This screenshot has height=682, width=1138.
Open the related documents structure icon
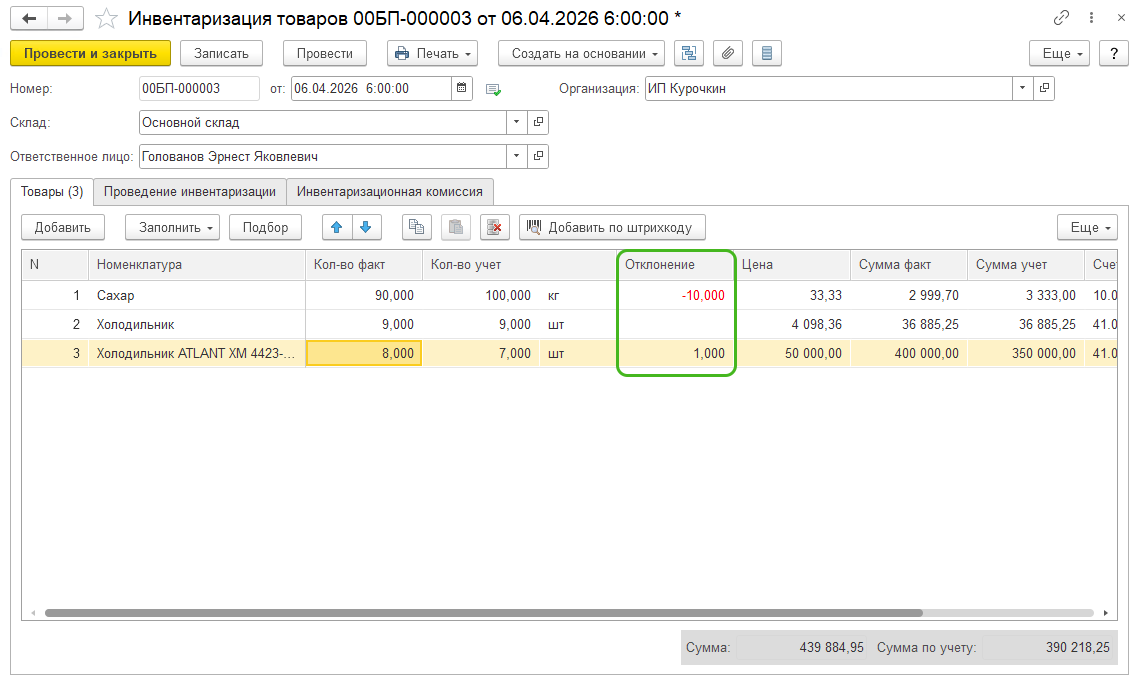689,54
